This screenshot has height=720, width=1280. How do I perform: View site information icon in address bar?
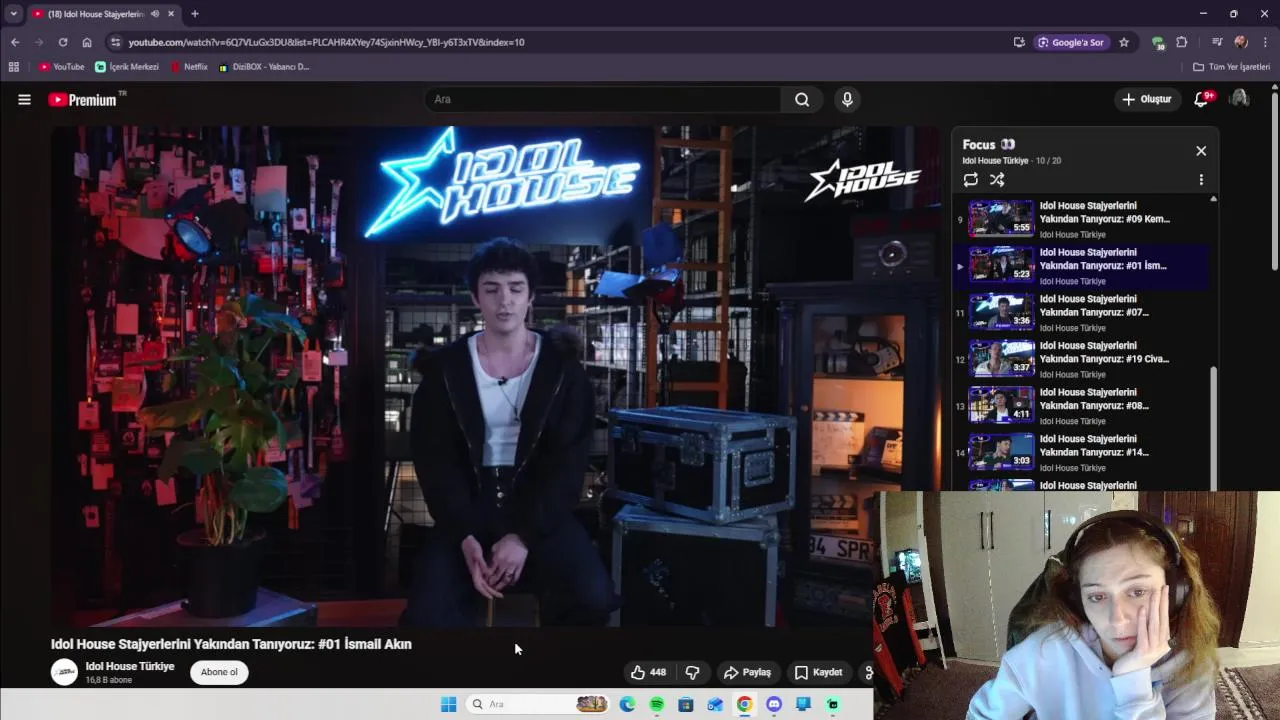116,42
